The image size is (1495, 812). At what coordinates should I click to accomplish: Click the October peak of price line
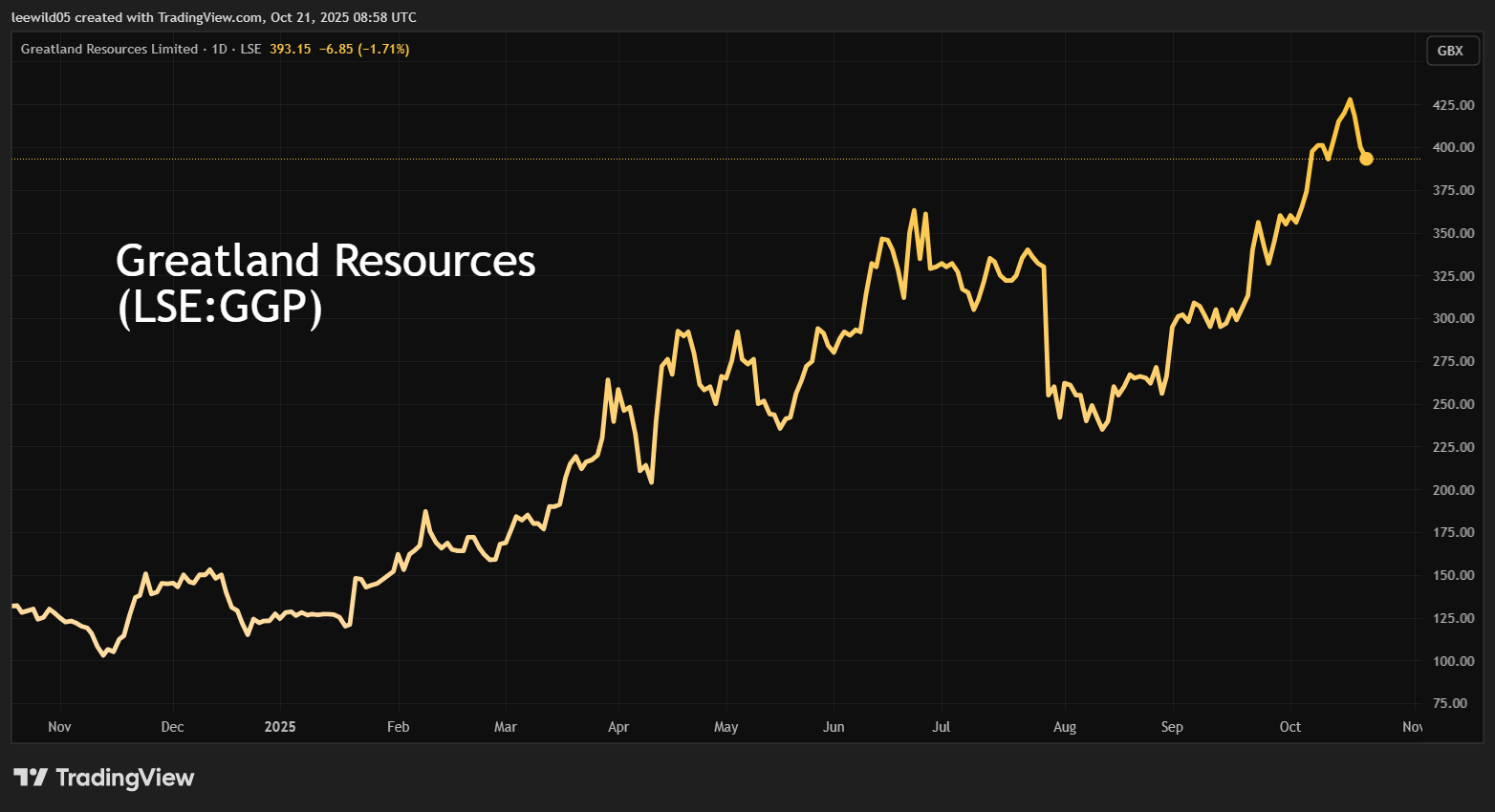coord(1349,99)
